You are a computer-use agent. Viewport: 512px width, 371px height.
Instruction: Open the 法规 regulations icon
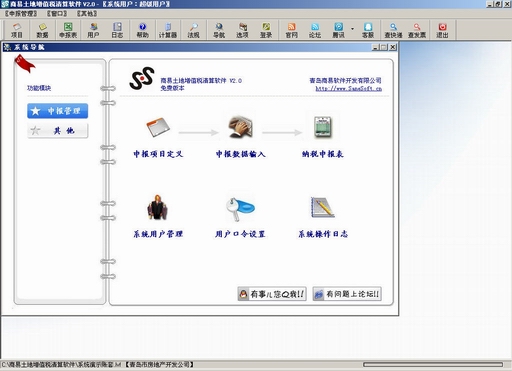[193, 30]
